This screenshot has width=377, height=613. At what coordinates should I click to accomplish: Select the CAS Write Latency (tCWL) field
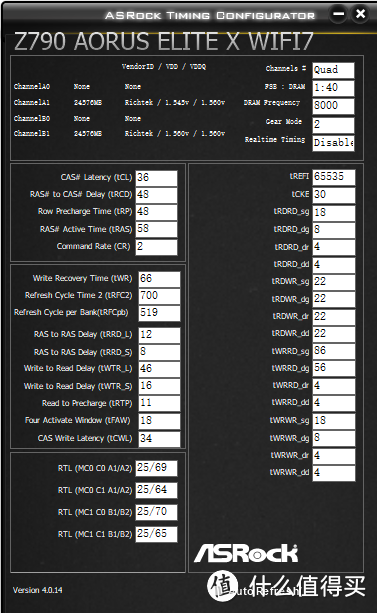(160, 439)
